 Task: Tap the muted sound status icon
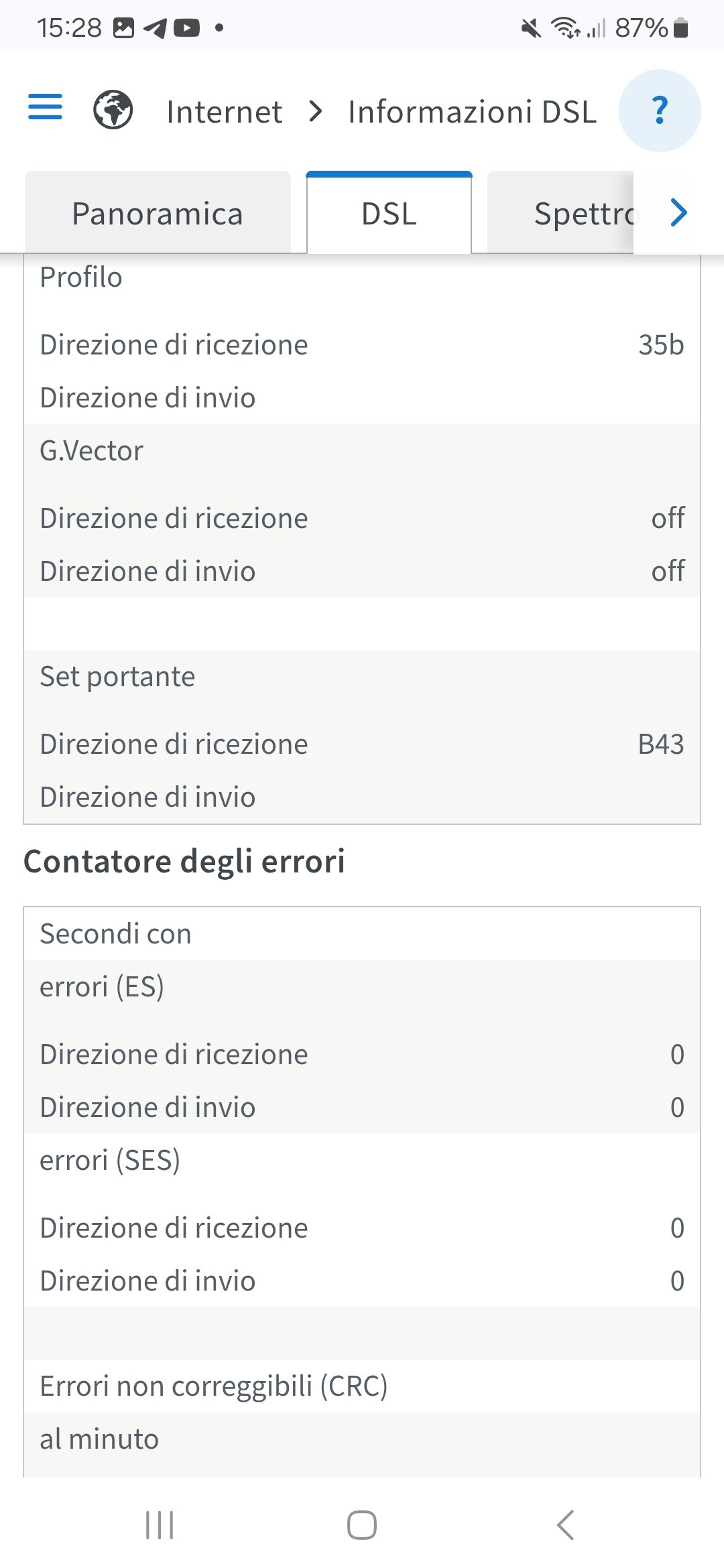click(x=530, y=28)
